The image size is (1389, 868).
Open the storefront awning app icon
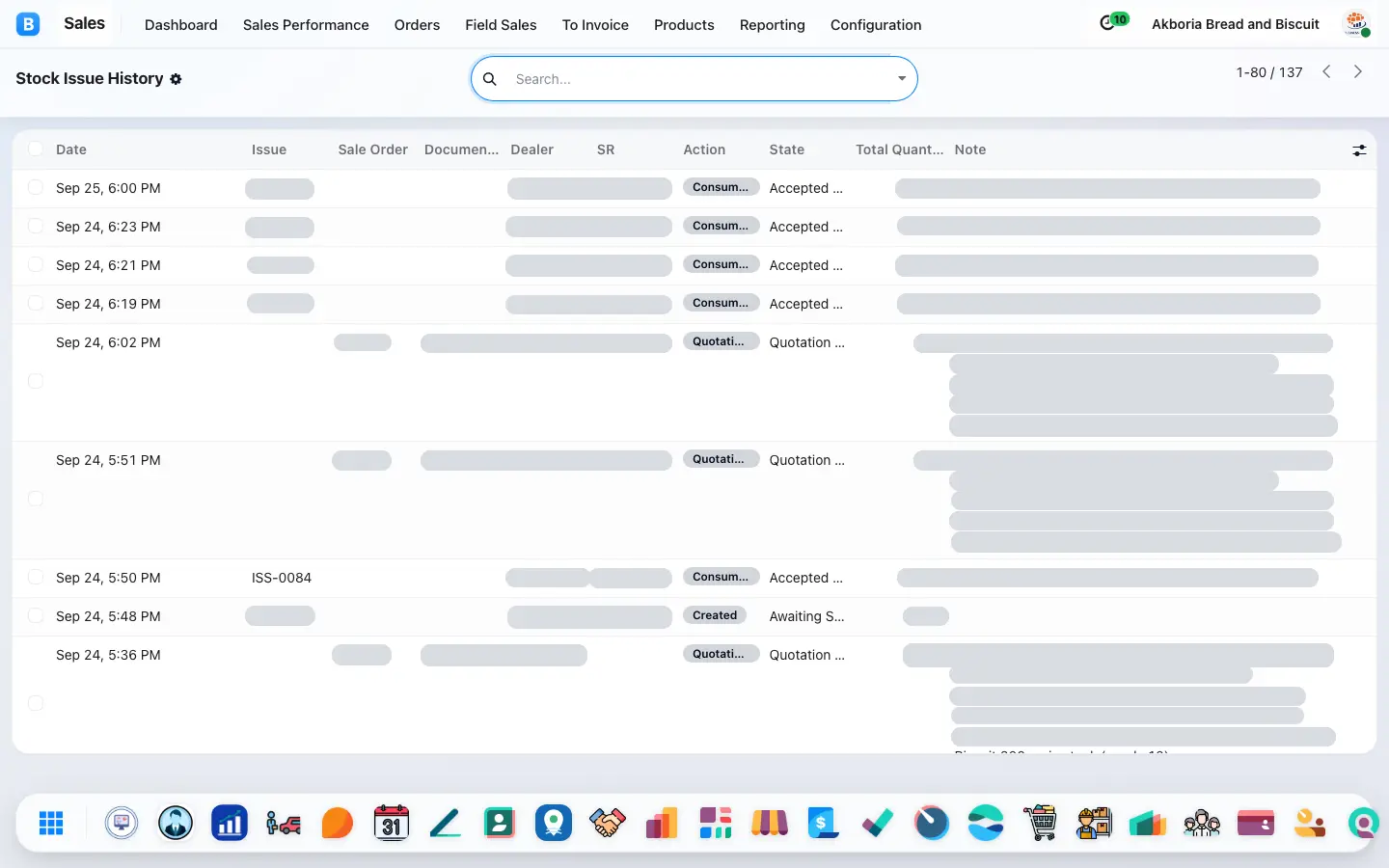tap(770, 823)
